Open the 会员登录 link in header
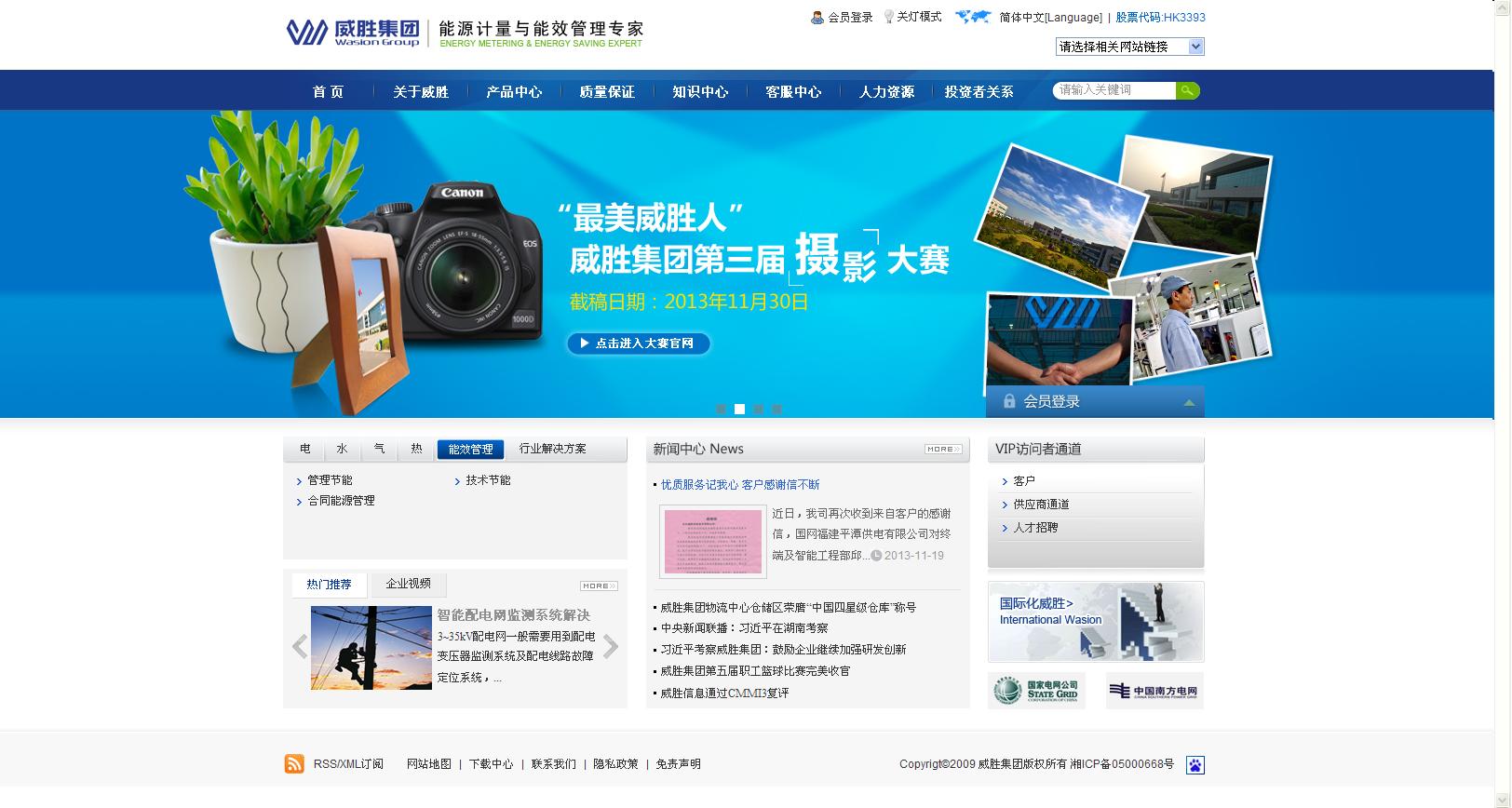 click(x=851, y=18)
